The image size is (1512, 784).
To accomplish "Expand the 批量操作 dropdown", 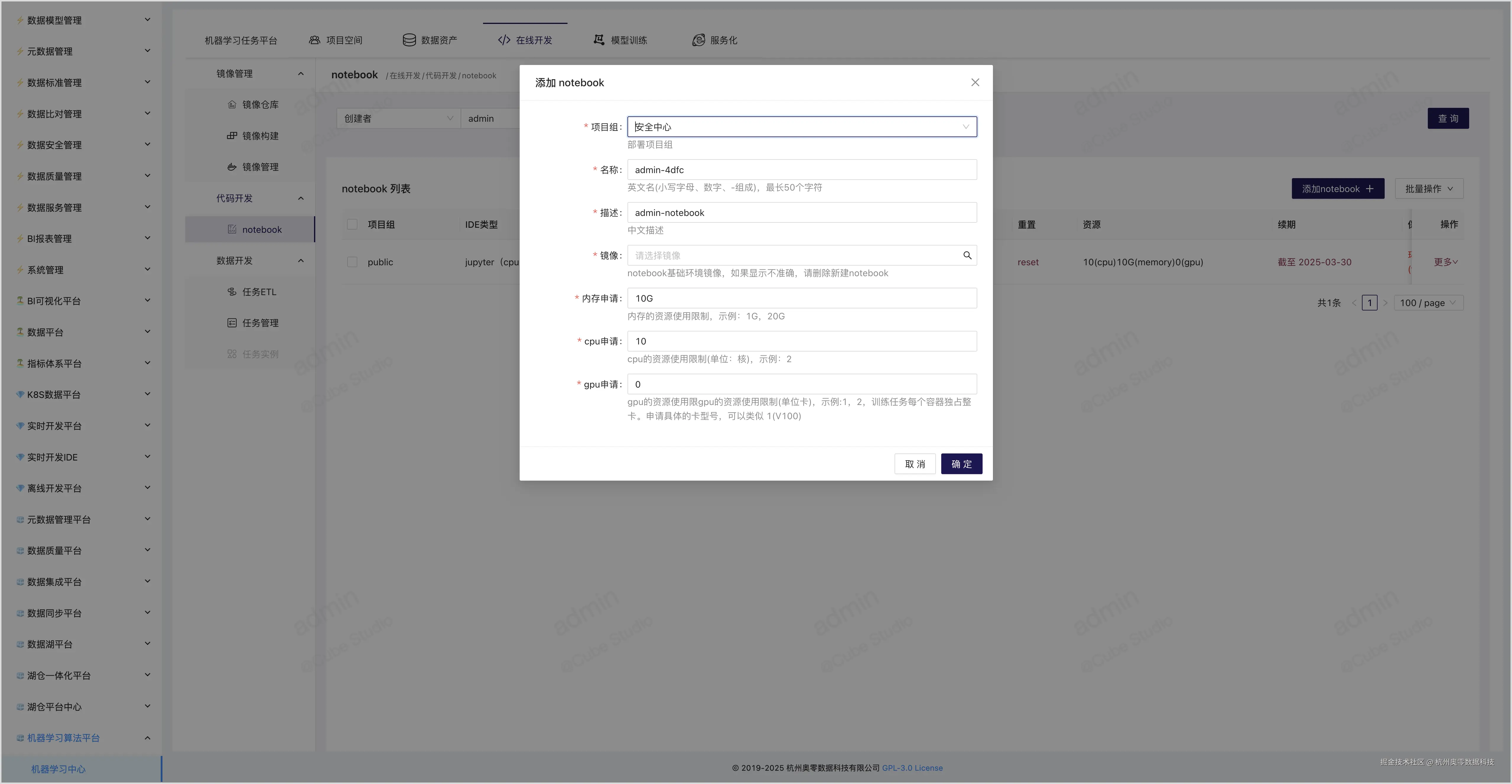I will click(1429, 188).
